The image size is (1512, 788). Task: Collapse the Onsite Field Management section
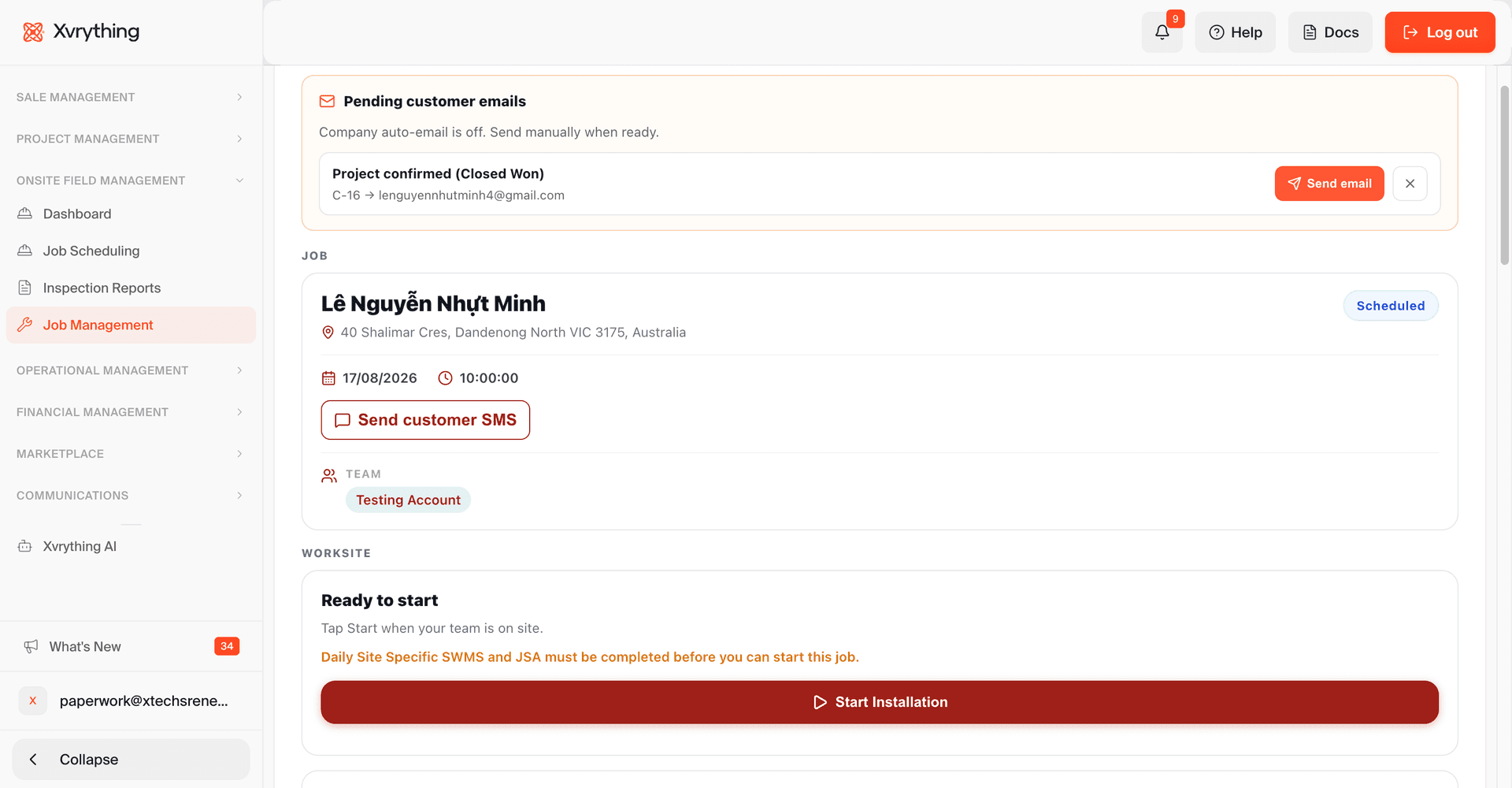coord(131,180)
